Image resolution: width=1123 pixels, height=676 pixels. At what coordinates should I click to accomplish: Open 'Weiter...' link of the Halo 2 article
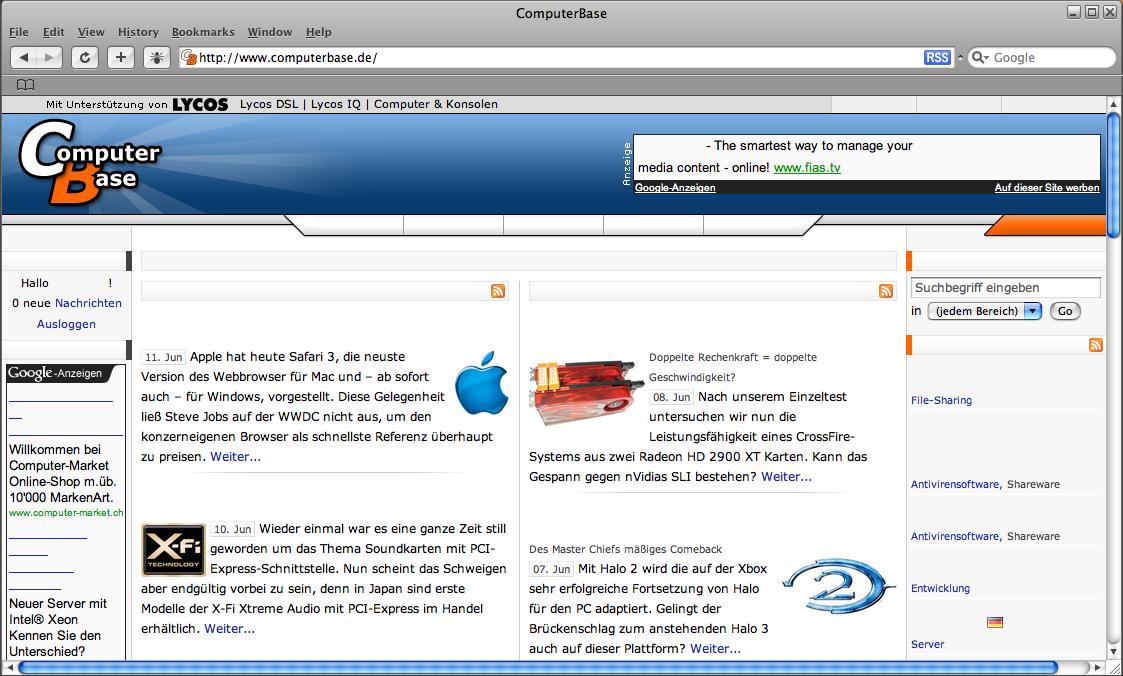pos(715,649)
